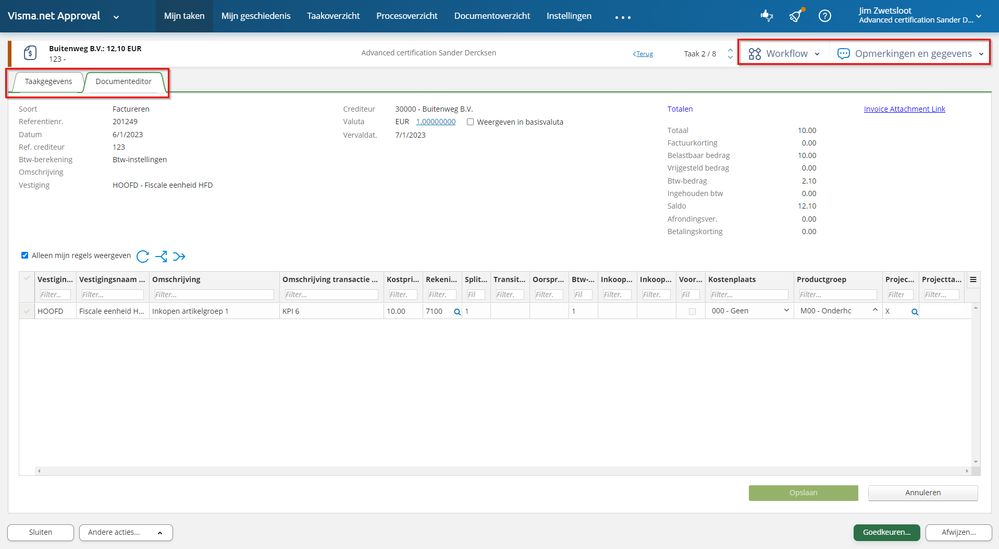Click the search icon in Project cell

[914, 312]
